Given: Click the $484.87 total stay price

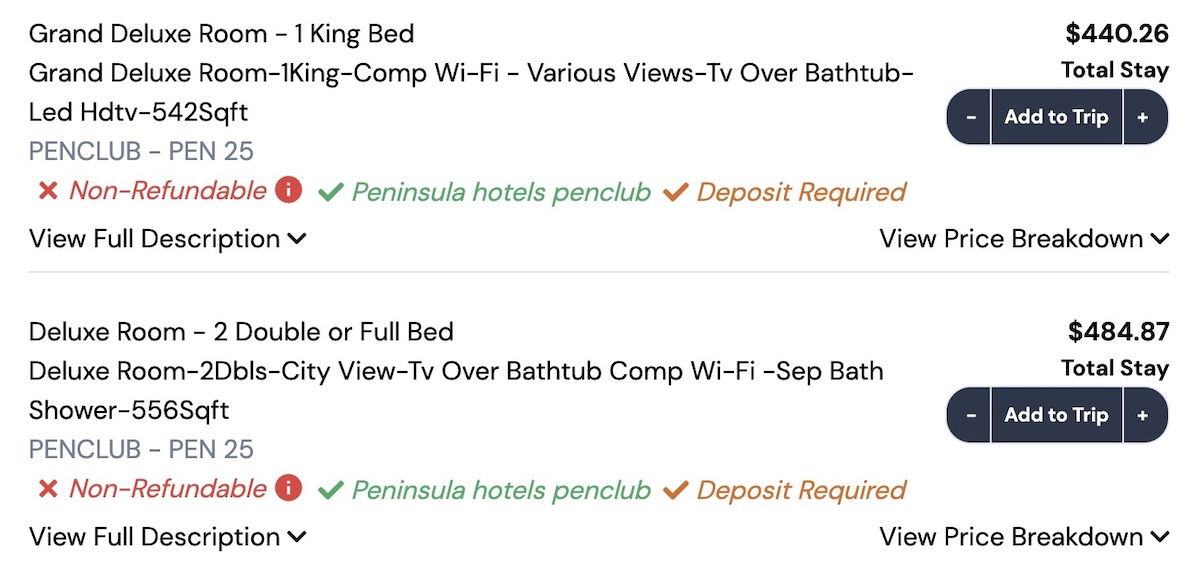Looking at the screenshot, I should [1118, 332].
